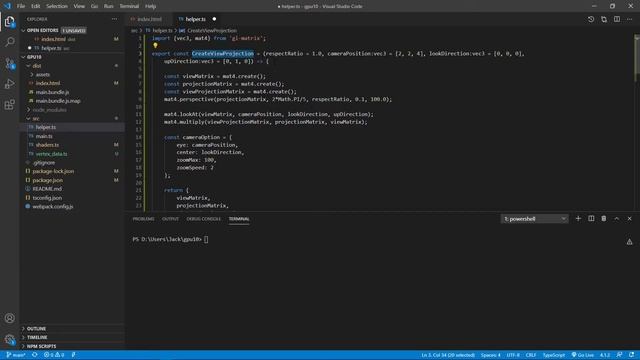Select the Terminal panel tab

point(239,219)
